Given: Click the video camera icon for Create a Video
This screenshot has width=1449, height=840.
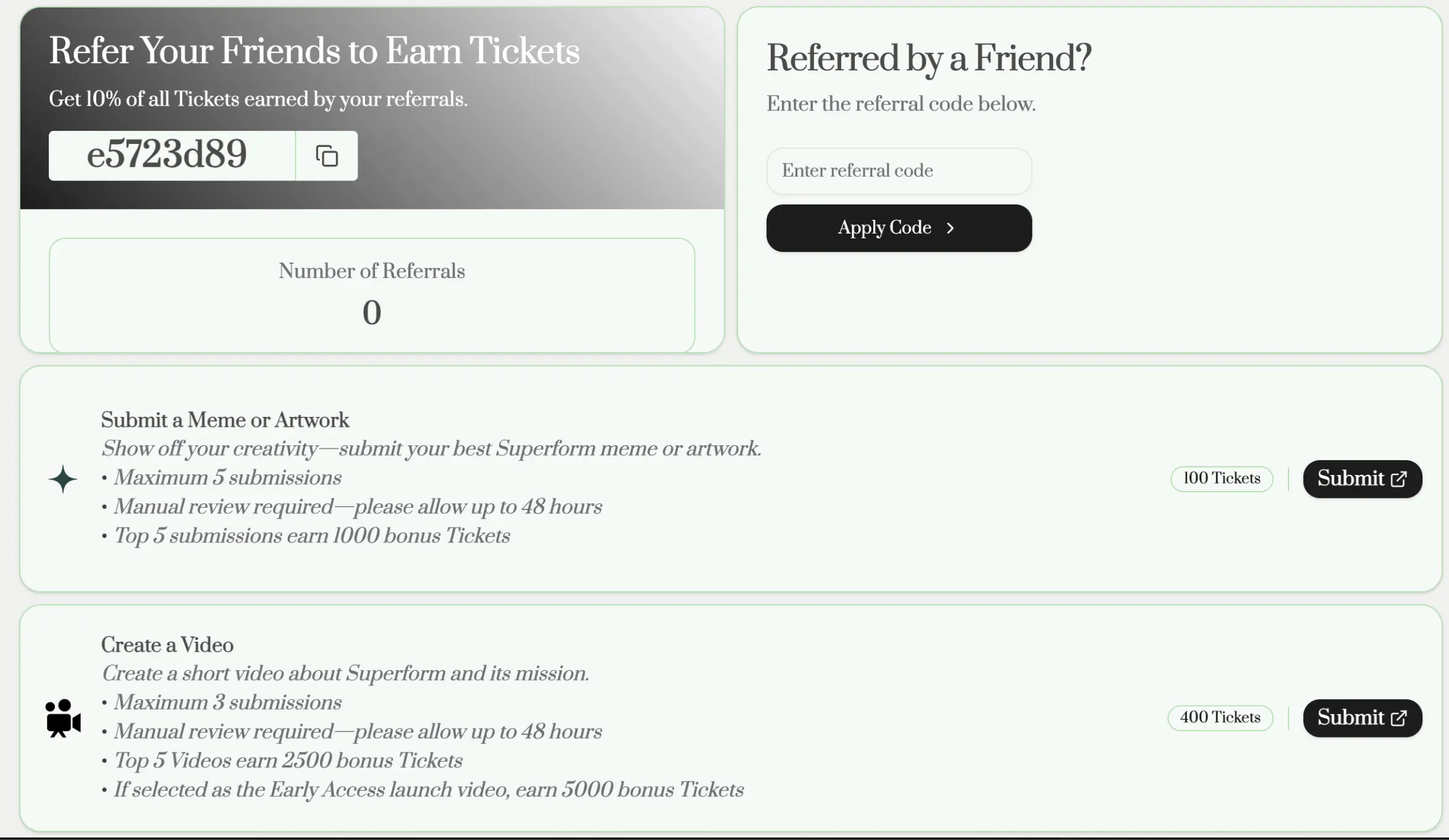Looking at the screenshot, I should 62,718.
